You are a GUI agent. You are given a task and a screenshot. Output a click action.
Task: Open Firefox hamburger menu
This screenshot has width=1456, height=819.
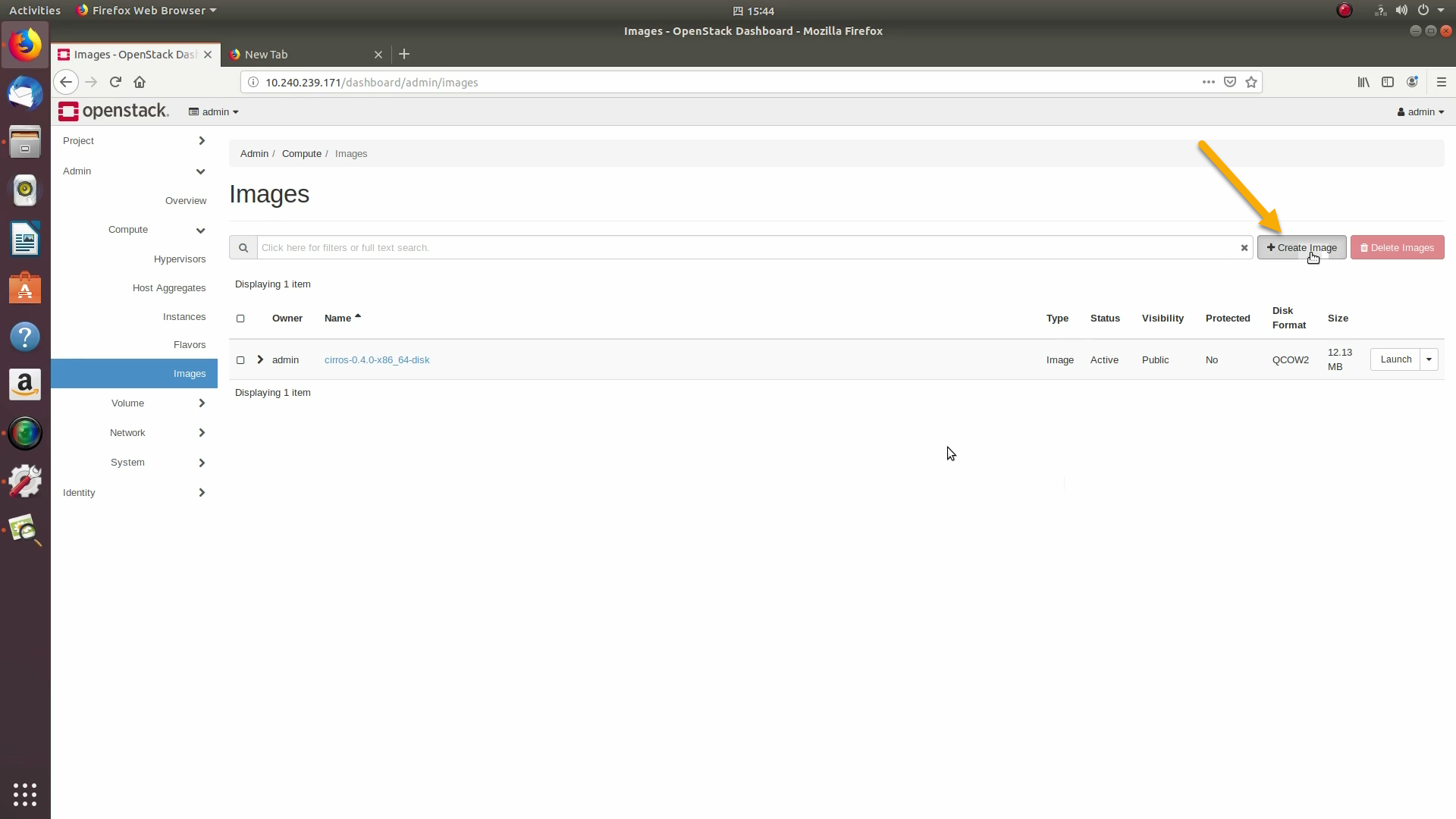(1441, 82)
